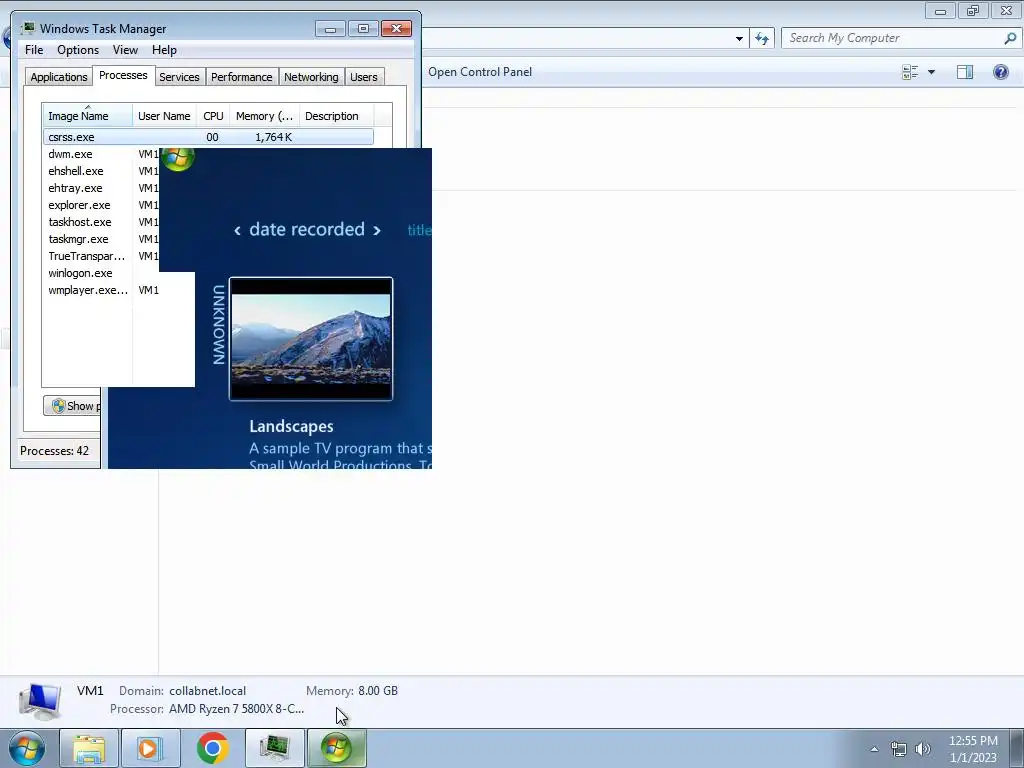Show hidden tray icons arrow
The image size is (1024, 768).
click(874, 749)
